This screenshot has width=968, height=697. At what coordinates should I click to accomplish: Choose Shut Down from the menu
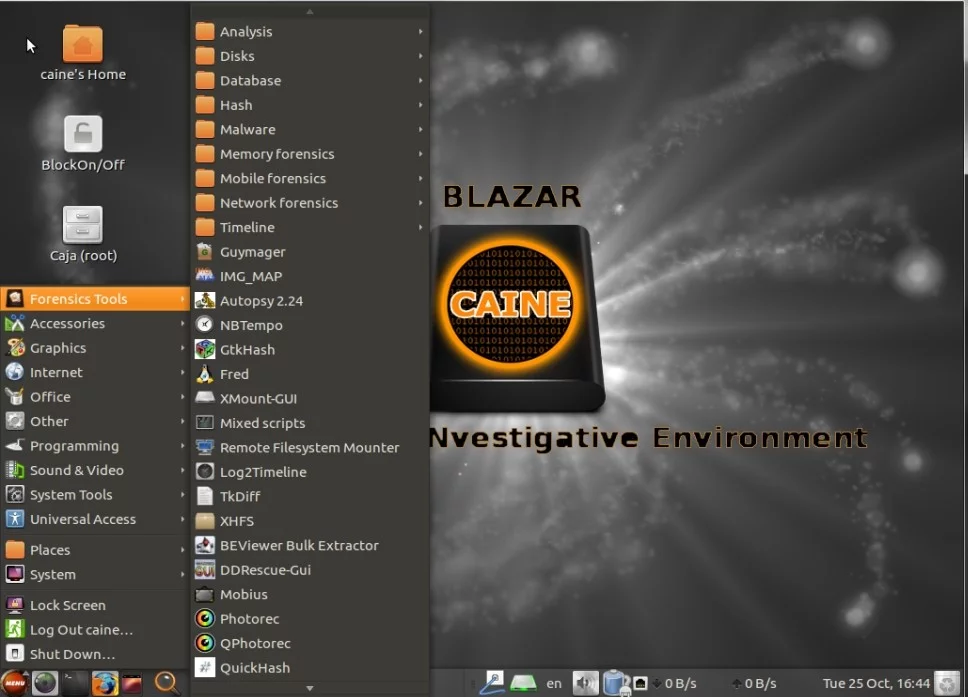pos(66,654)
